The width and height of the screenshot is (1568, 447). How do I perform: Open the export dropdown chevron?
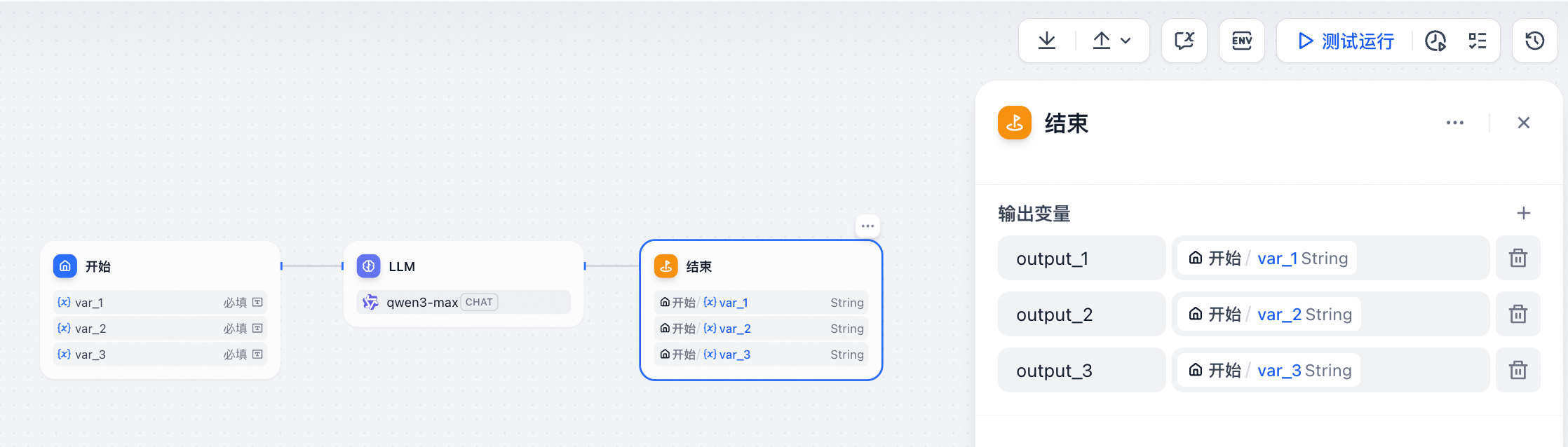(1126, 41)
